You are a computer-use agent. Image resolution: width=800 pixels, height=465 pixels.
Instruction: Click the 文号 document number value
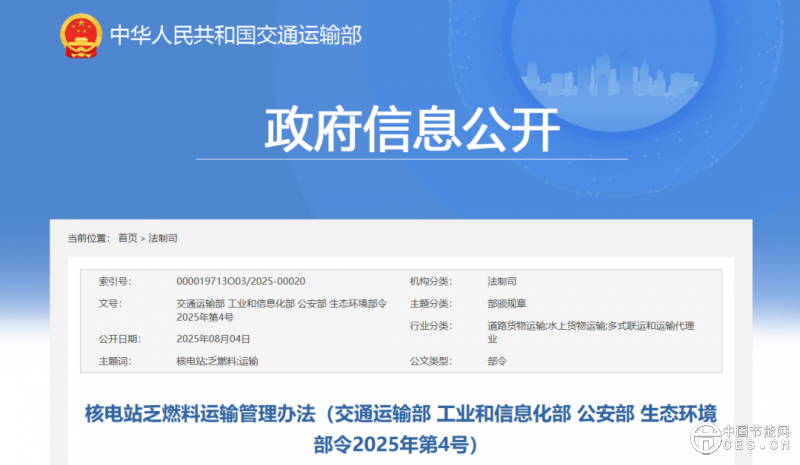[x=280, y=310]
